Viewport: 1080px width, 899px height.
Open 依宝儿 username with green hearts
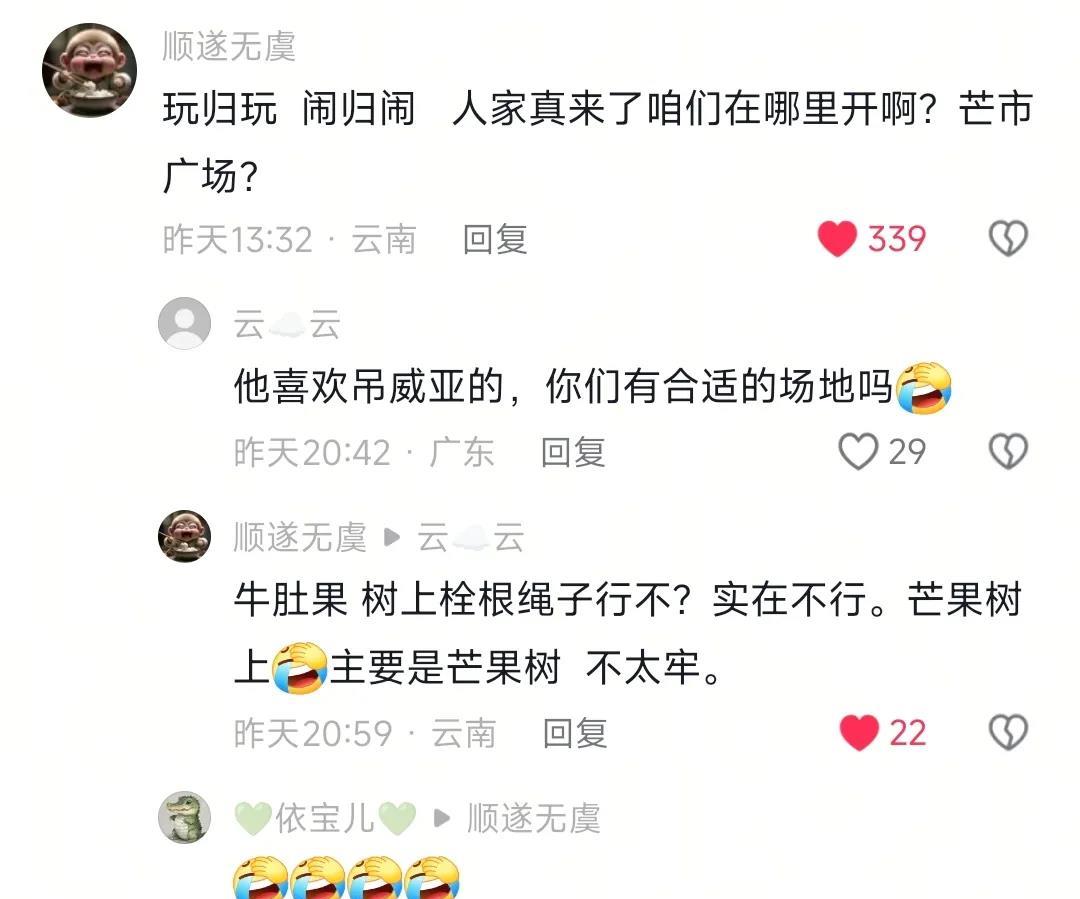point(325,819)
